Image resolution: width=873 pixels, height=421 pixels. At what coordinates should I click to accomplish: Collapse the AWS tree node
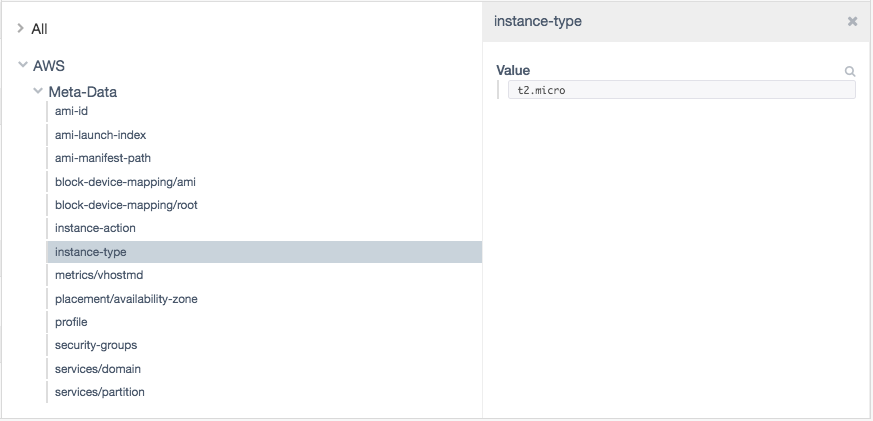23,65
